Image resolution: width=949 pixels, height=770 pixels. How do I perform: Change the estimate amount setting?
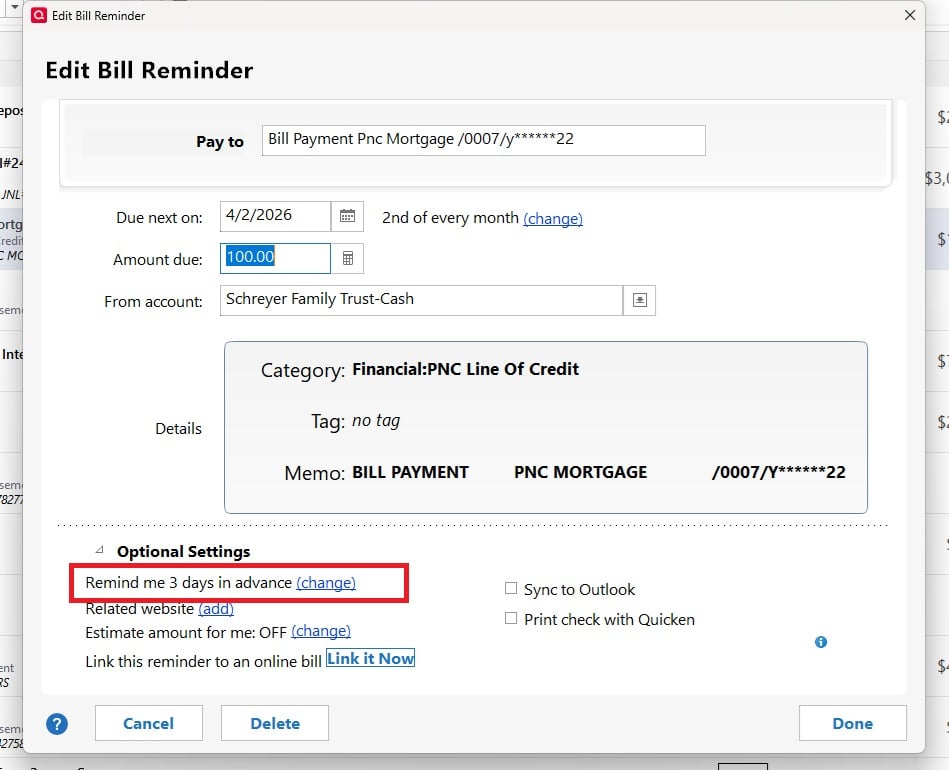[x=321, y=631]
